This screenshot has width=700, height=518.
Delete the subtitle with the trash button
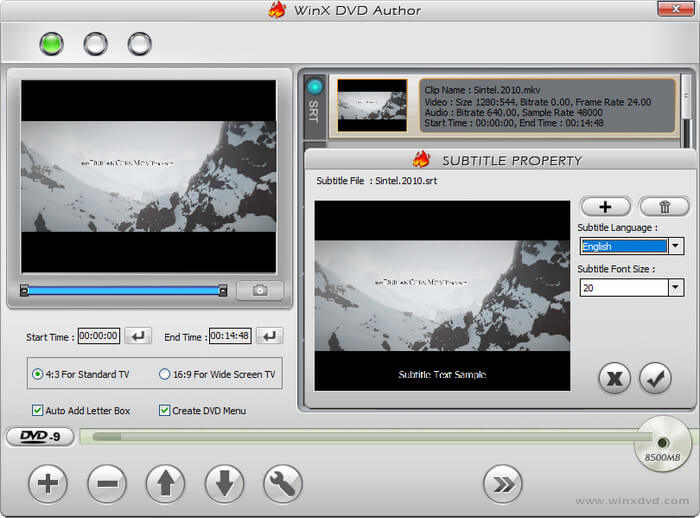[665, 207]
